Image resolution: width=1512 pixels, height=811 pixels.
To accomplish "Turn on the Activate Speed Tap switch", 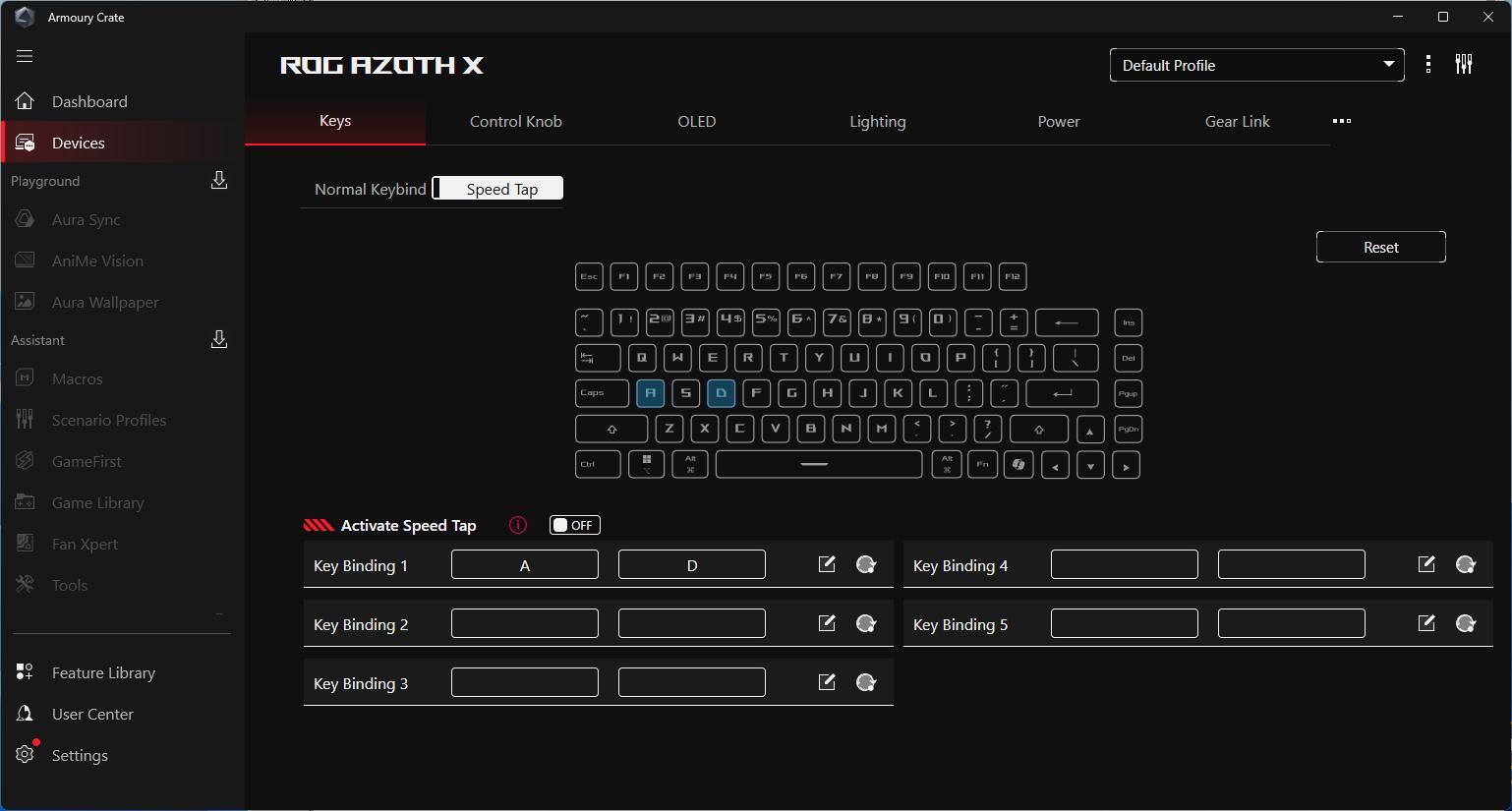I will pos(575,525).
